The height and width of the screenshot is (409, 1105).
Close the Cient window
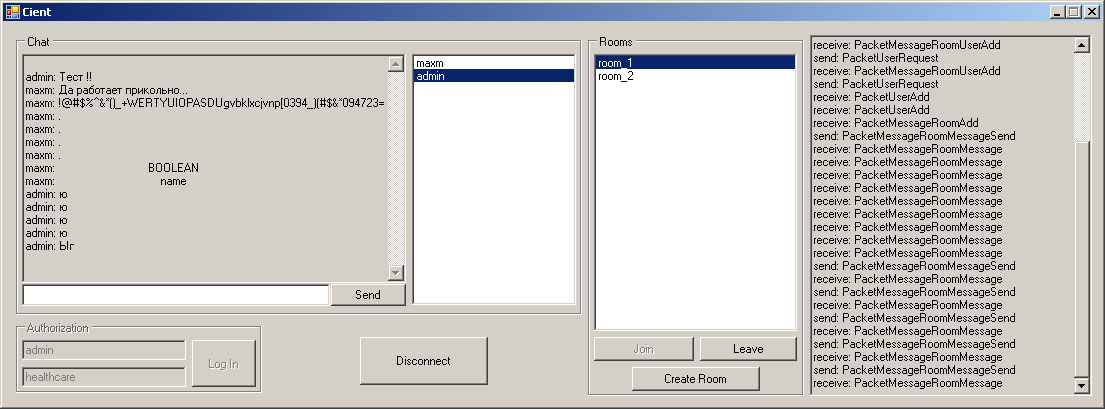(x=1091, y=12)
